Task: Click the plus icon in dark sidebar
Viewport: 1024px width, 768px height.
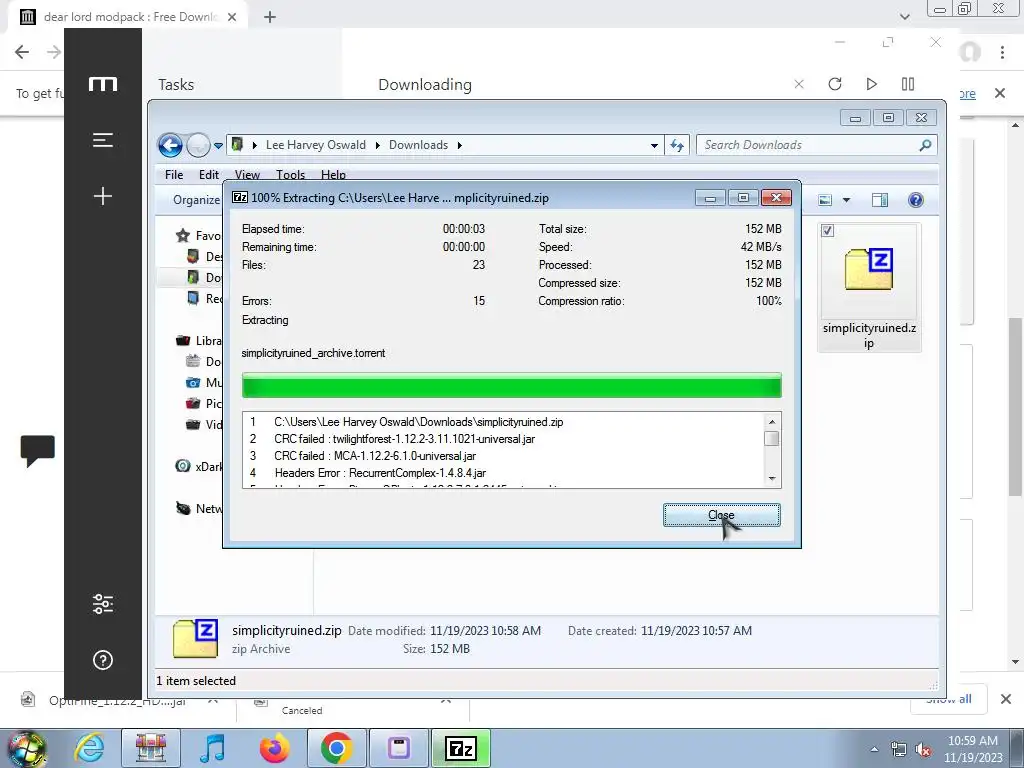Action: tap(103, 196)
